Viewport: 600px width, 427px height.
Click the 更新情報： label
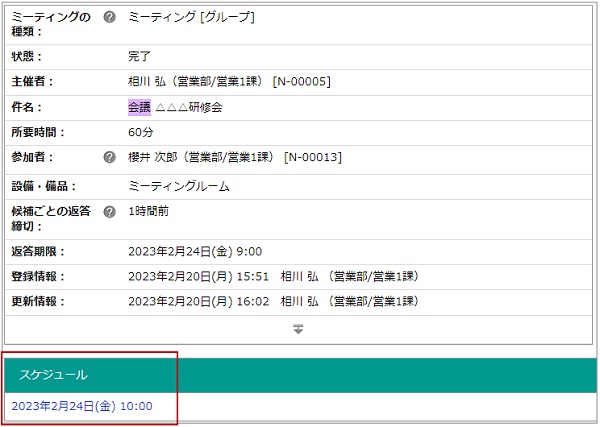point(38,302)
